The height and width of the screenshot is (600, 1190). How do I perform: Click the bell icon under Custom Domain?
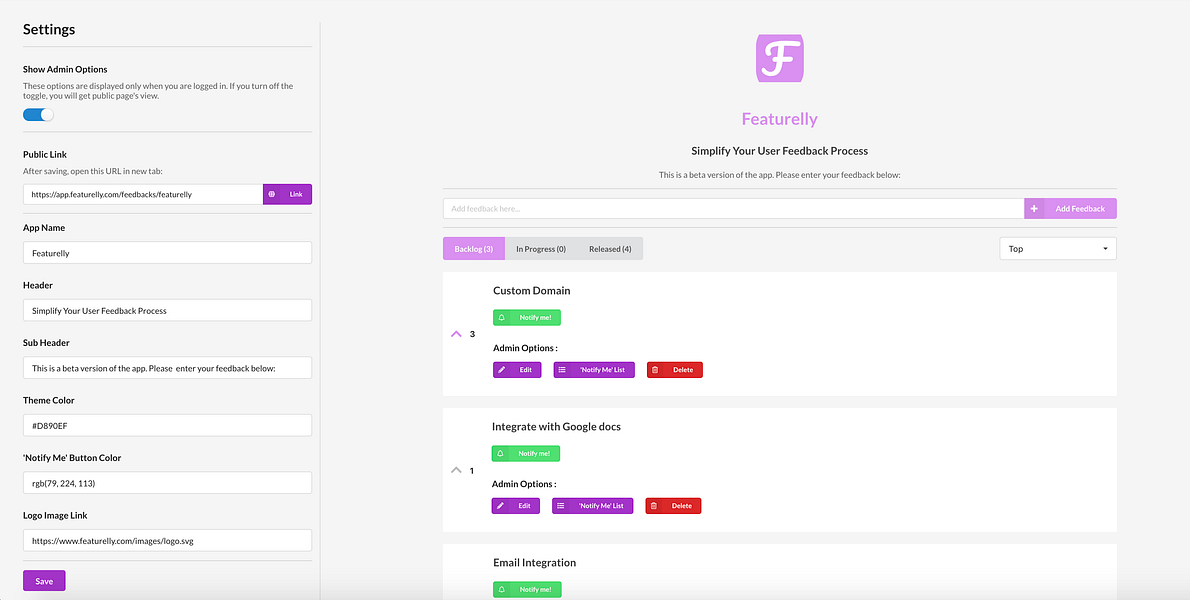(x=502, y=318)
